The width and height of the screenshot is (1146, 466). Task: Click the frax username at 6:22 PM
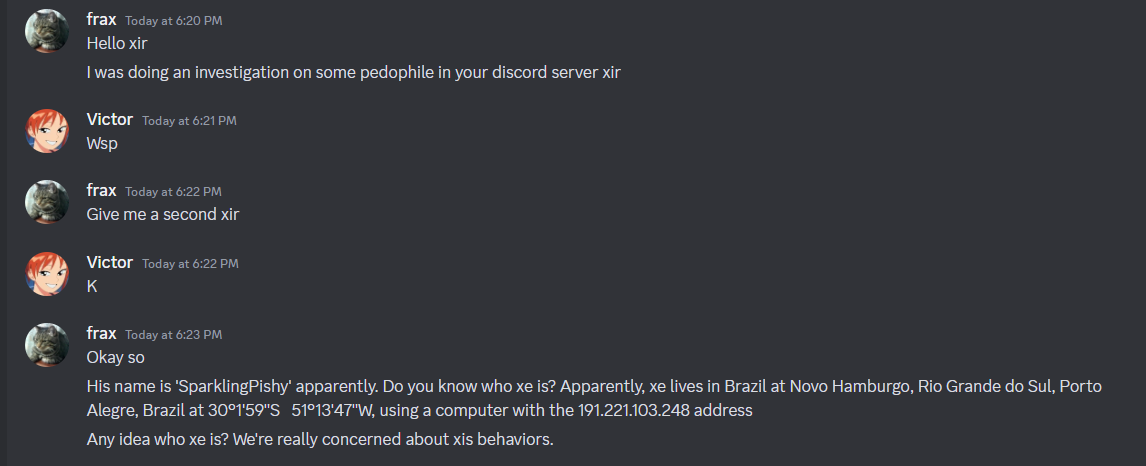pyautogui.click(x=101, y=191)
